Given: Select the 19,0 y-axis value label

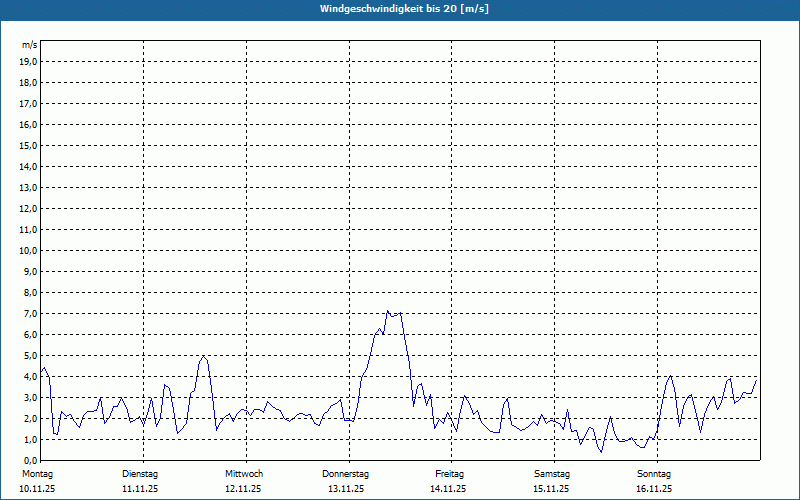Looking at the screenshot, I should [x=28, y=61].
